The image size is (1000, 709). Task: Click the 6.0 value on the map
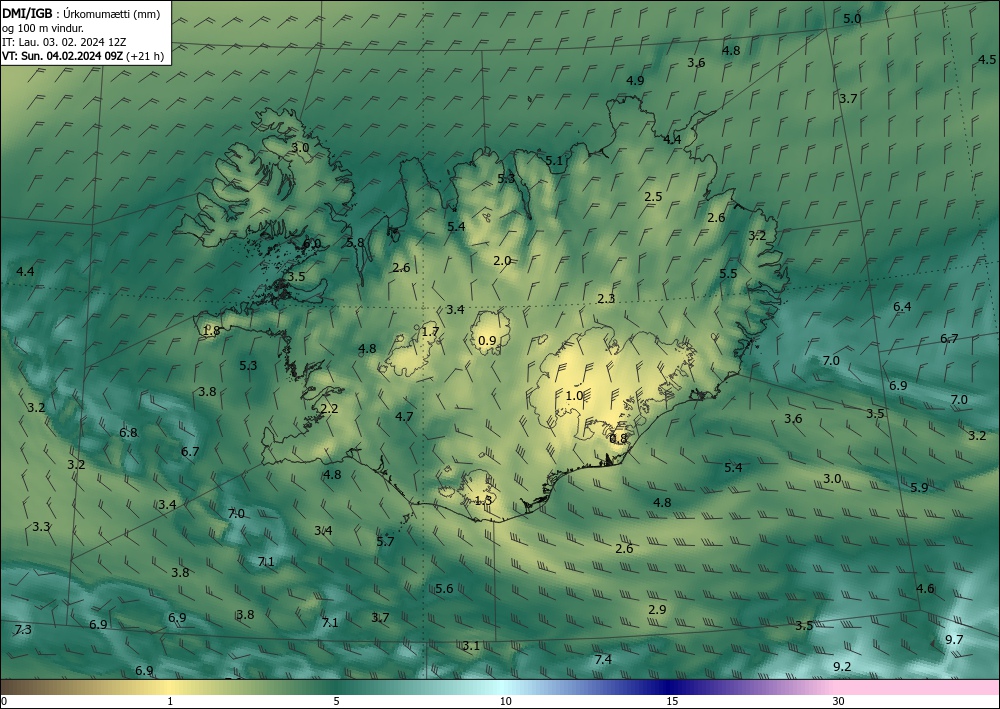(x=312, y=244)
